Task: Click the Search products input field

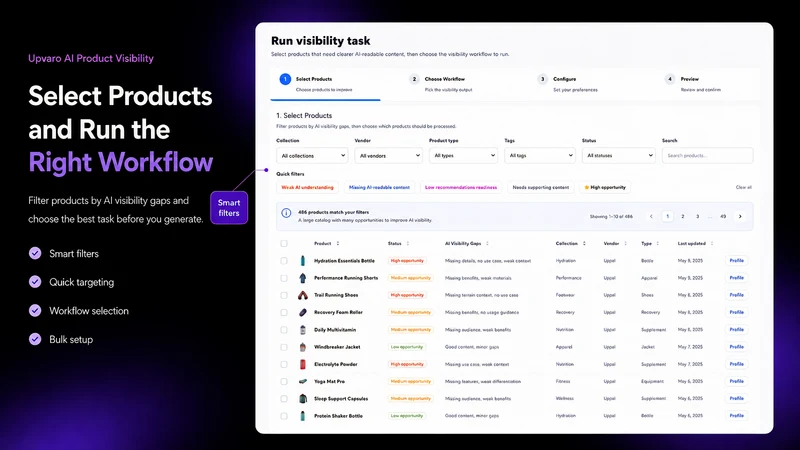Action: pyautogui.click(x=707, y=156)
